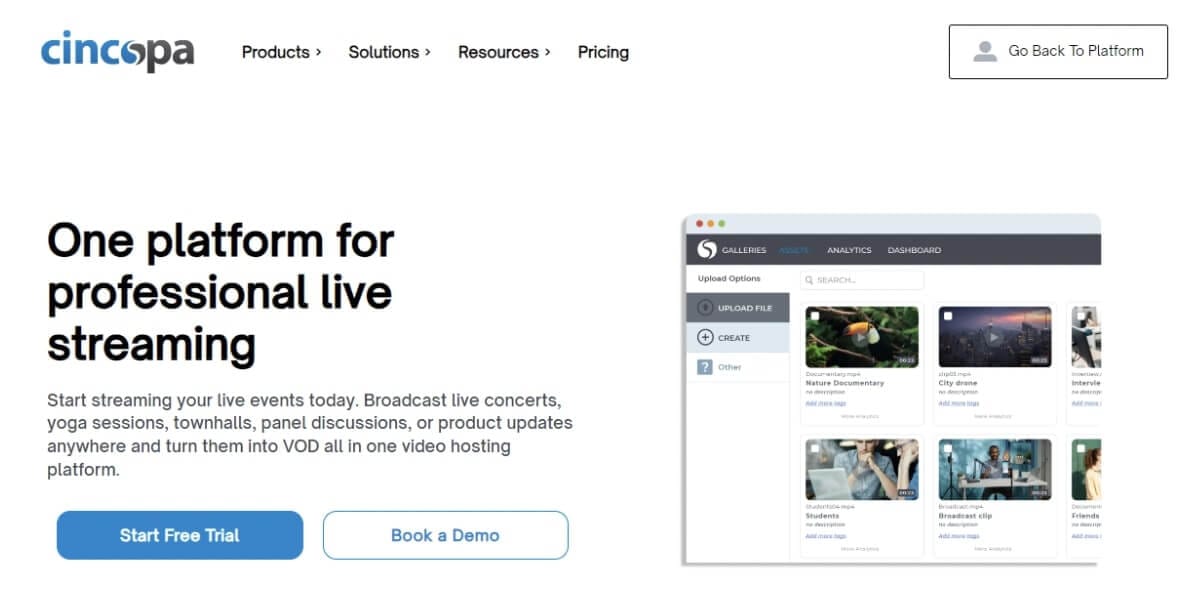The width and height of the screenshot is (1202, 616).
Task: Click the 'Nature Documentary' title
Action: click(845, 383)
